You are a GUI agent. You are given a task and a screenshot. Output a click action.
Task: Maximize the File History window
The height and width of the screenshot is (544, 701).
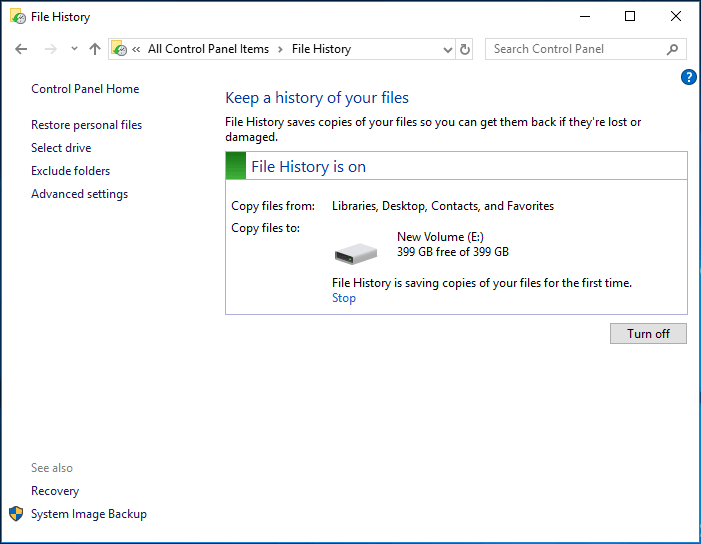click(x=629, y=17)
